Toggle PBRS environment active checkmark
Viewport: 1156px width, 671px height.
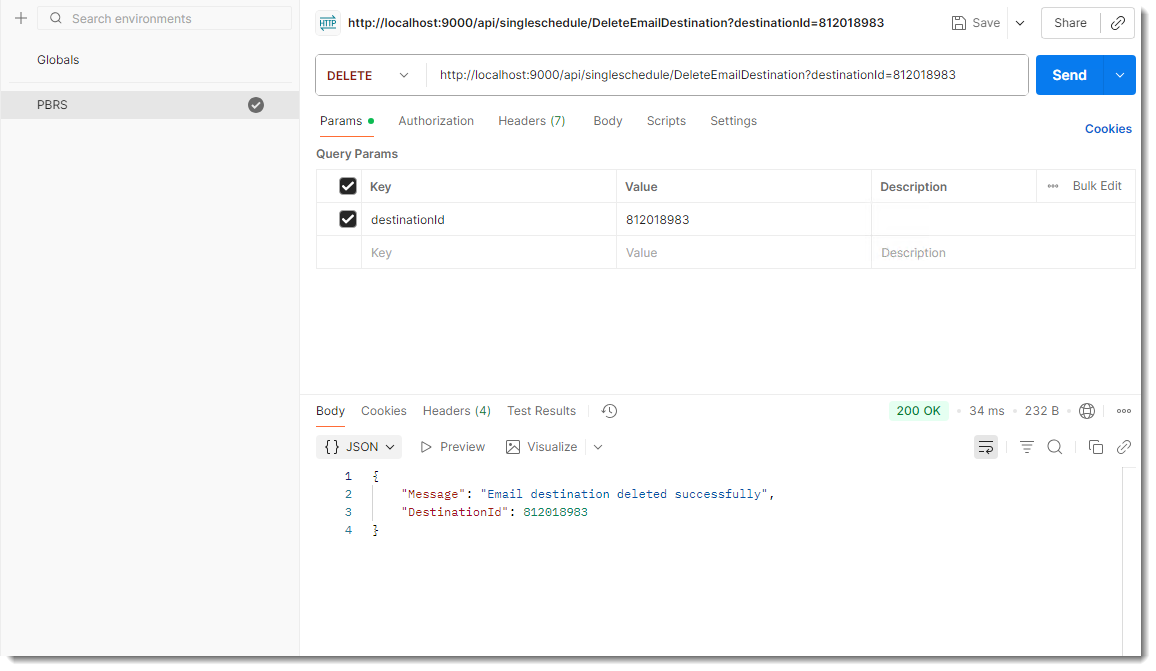[x=256, y=105]
